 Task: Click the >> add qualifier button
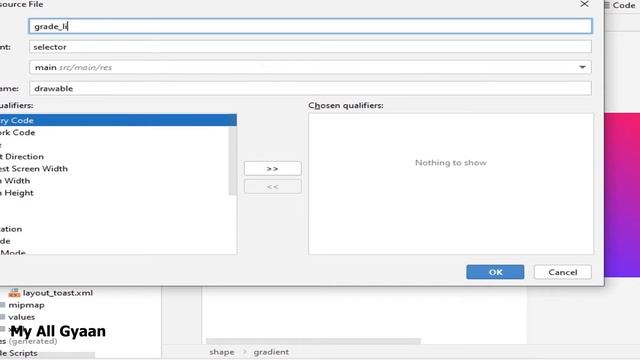click(273, 169)
